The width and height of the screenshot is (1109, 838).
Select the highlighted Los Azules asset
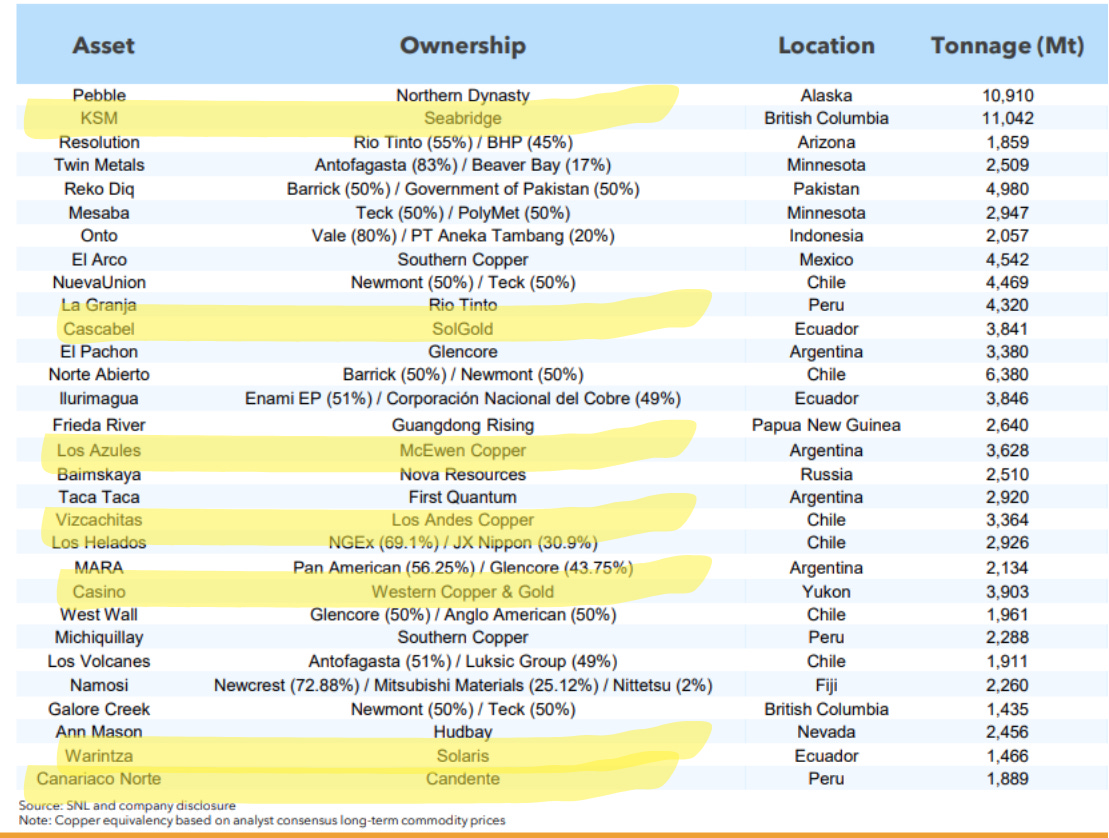pyautogui.click(x=99, y=450)
